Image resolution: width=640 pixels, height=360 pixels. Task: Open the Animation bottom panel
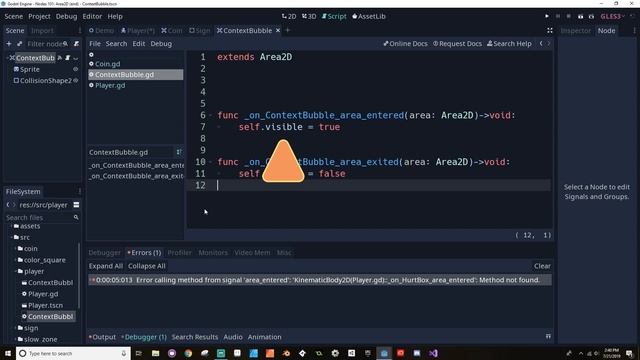[264, 337]
